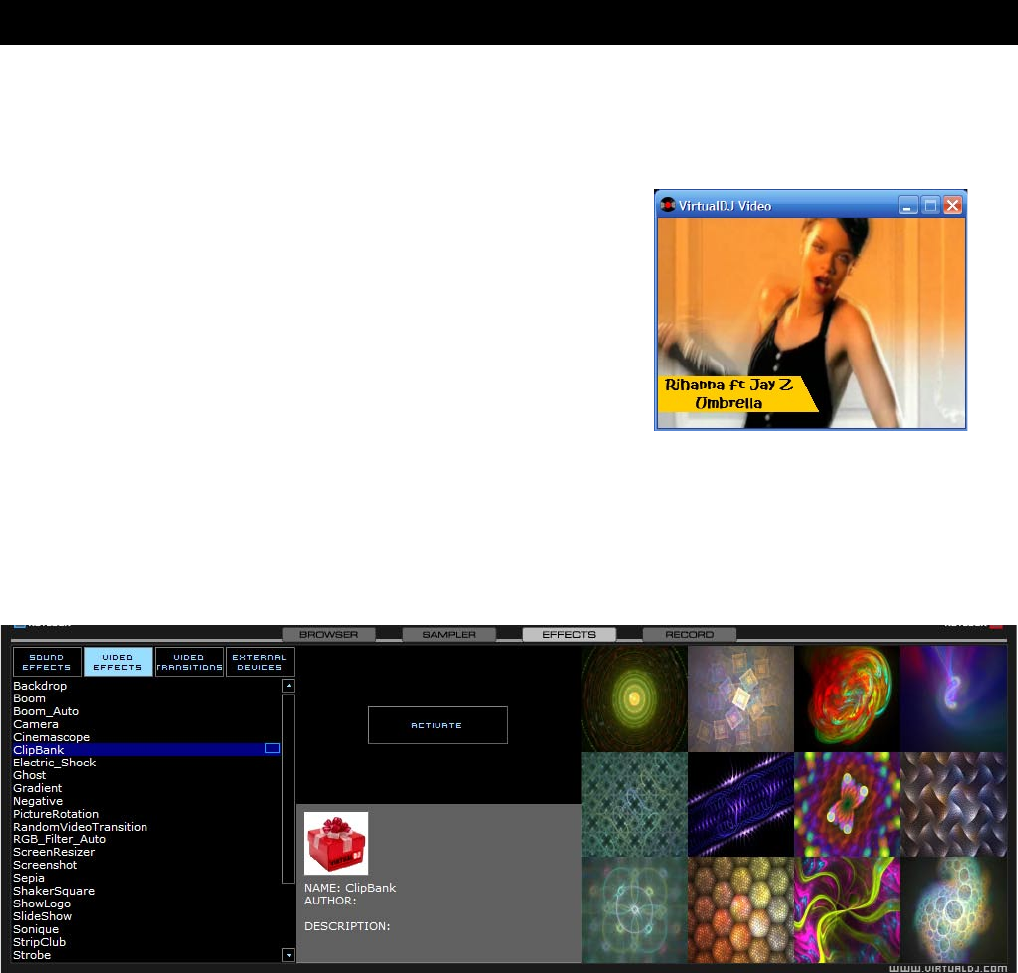
Task: Select the Strobe effect in list
Action: pos(32,955)
